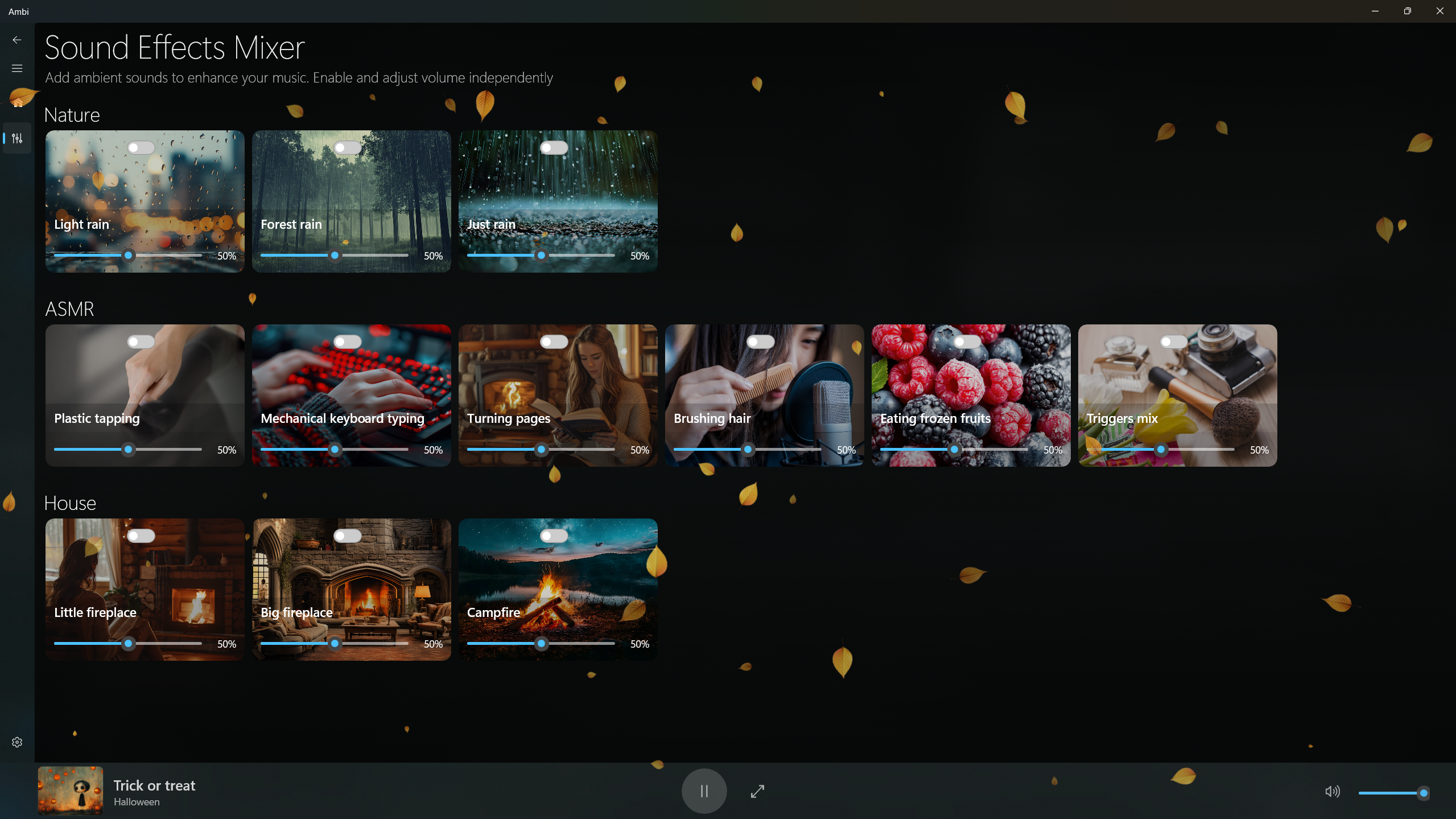Navigate back using the back arrow

17,39
